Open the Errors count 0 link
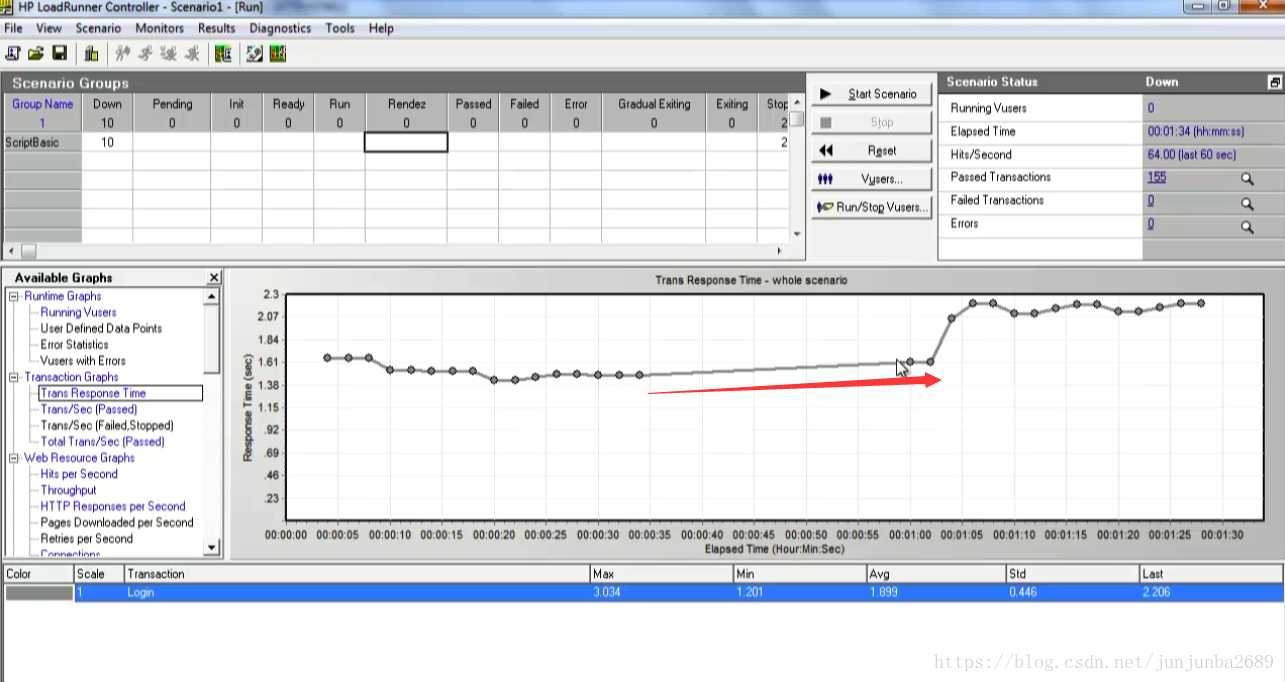Image resolution: width=1285 pixels, height=682 pixels. (x=1151, y=223)
